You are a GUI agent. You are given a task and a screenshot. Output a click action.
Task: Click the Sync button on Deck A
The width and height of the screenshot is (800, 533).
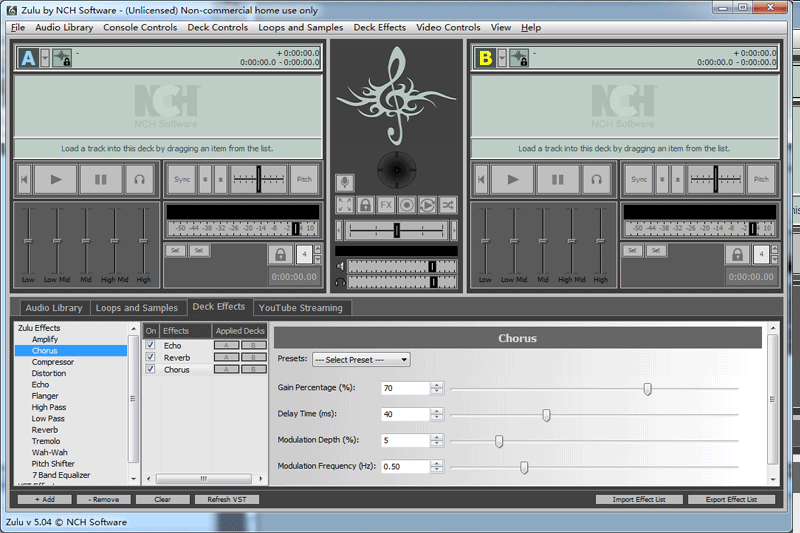point(182,179)
